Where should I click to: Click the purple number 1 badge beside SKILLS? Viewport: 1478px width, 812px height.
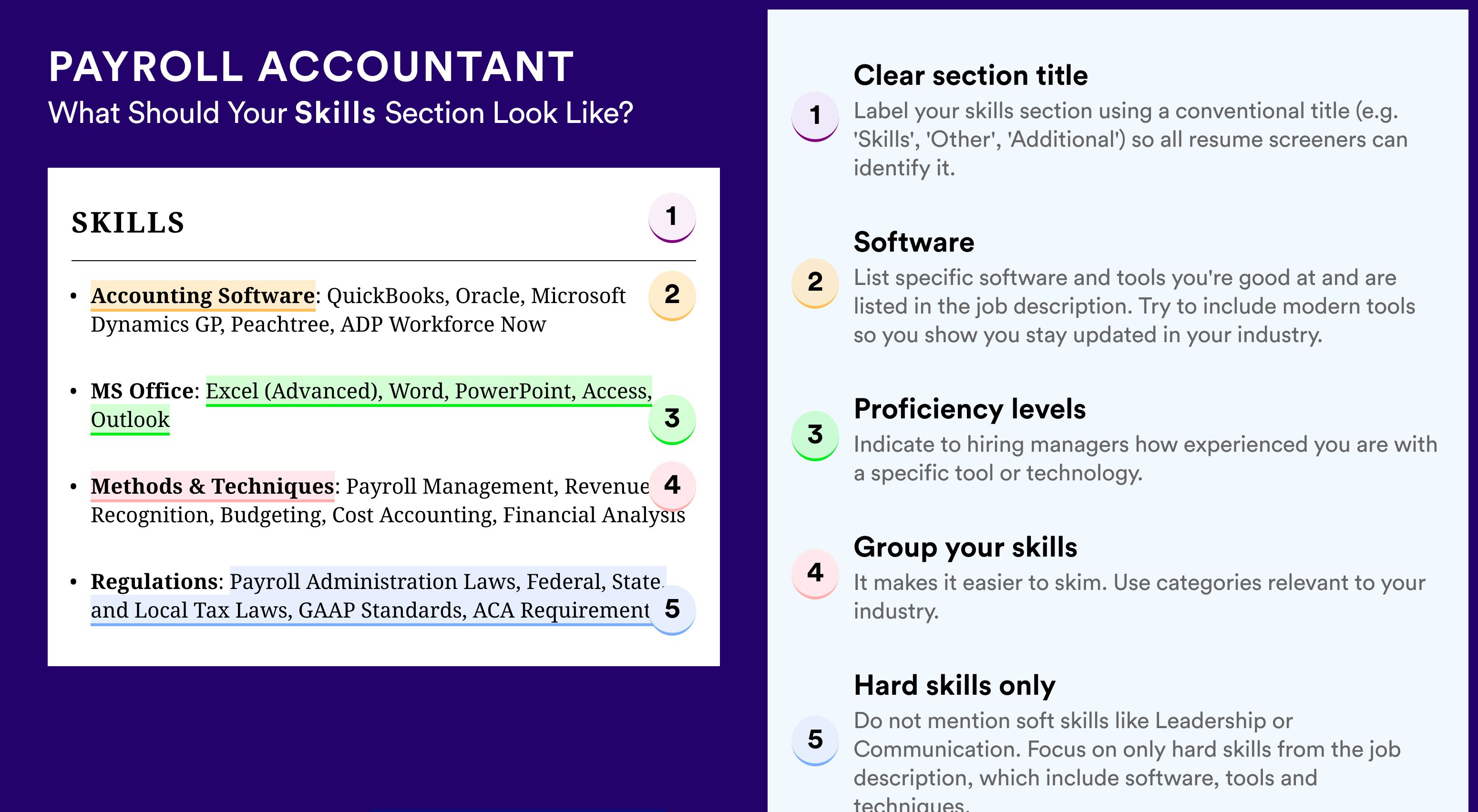point(672,217)
